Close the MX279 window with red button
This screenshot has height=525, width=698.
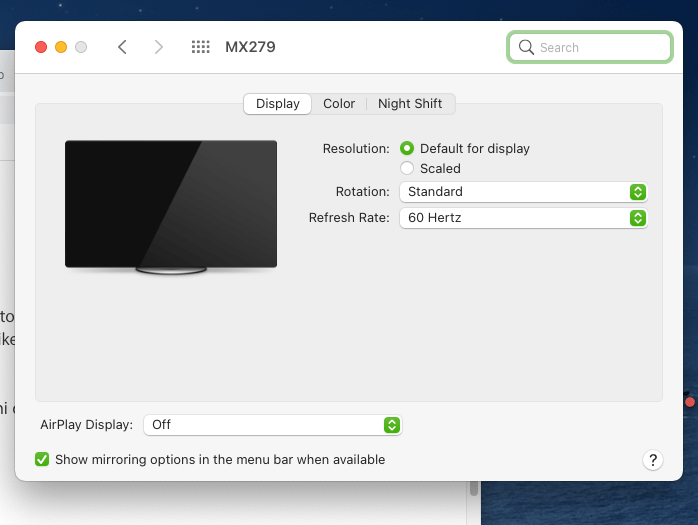point(41,47)
